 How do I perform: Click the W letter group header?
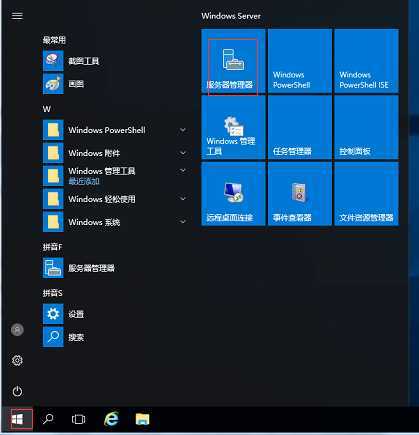point(47,109)
